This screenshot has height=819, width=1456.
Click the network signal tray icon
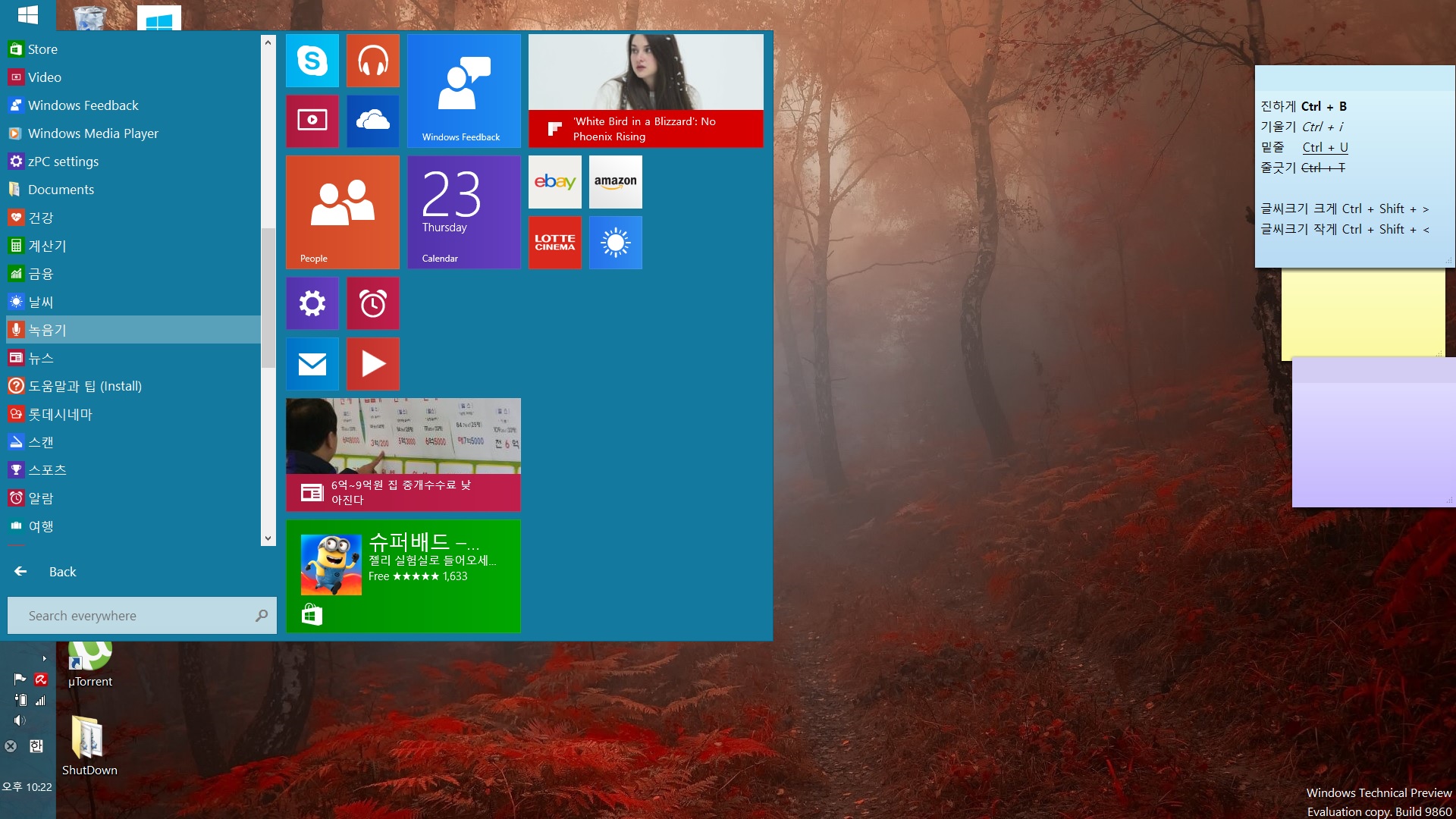[x=41, y=700]
